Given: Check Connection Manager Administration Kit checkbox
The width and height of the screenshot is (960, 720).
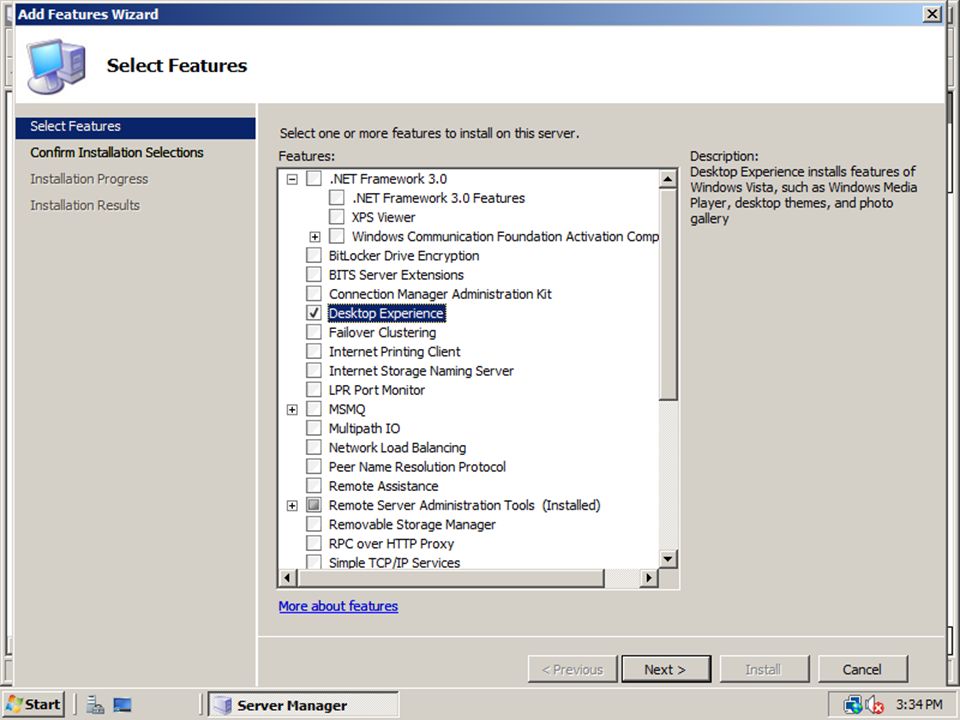Looking at the screenshot, I should coord(313,294).
